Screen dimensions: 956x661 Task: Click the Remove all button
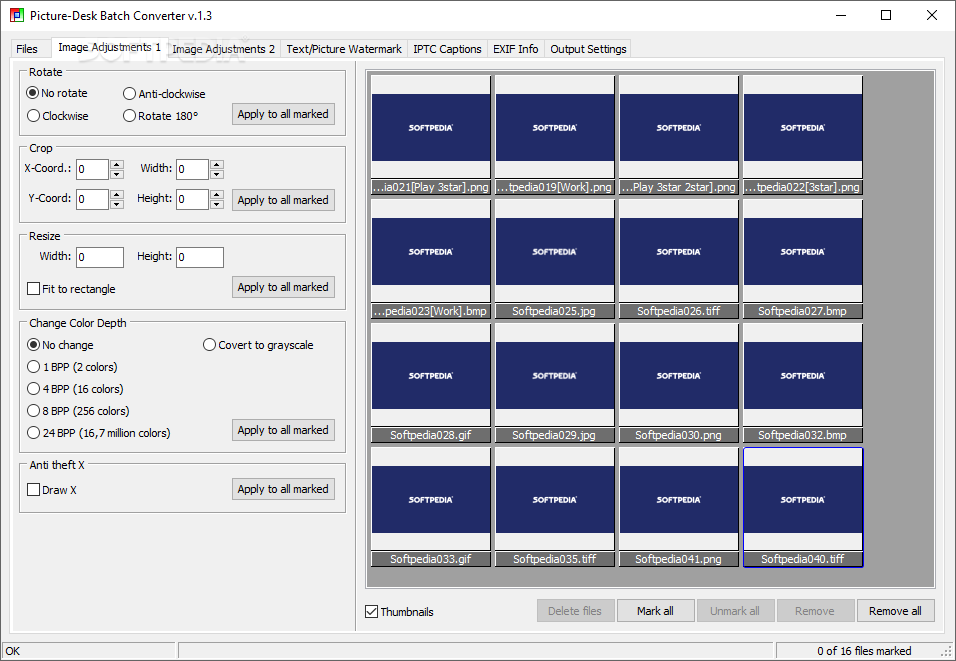896,611
